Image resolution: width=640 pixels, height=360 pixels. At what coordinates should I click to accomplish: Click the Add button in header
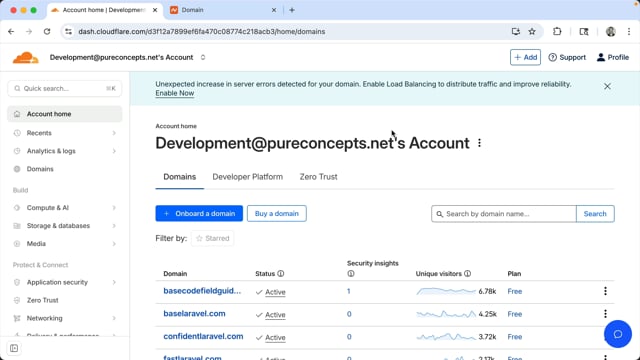(x=525, y=58)
